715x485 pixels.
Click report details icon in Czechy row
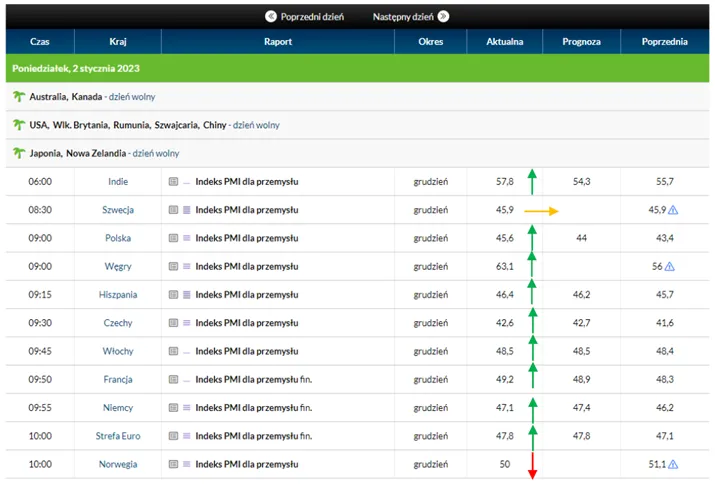(173, 323)
